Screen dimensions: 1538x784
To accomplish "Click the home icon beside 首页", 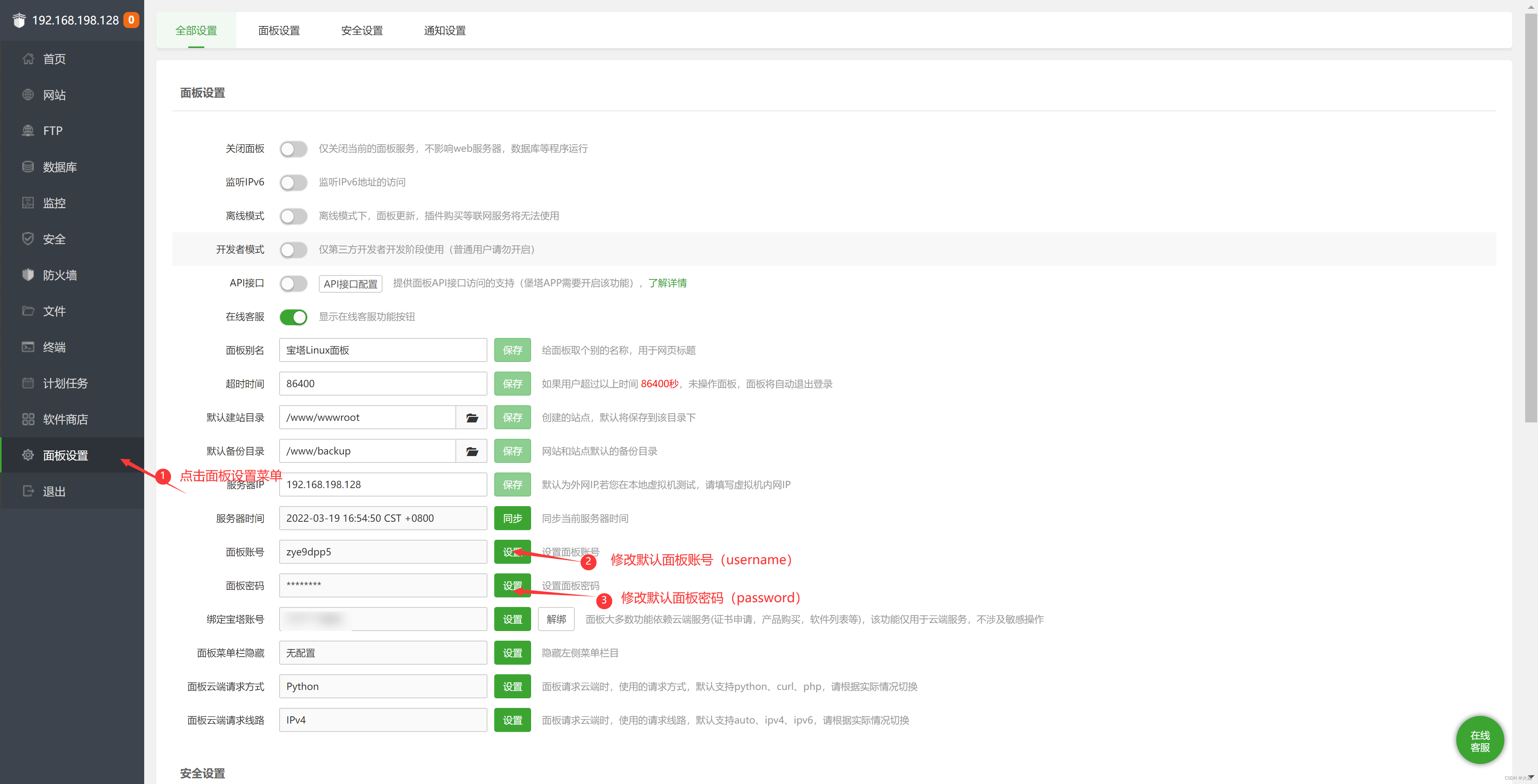I will point(28,58).
